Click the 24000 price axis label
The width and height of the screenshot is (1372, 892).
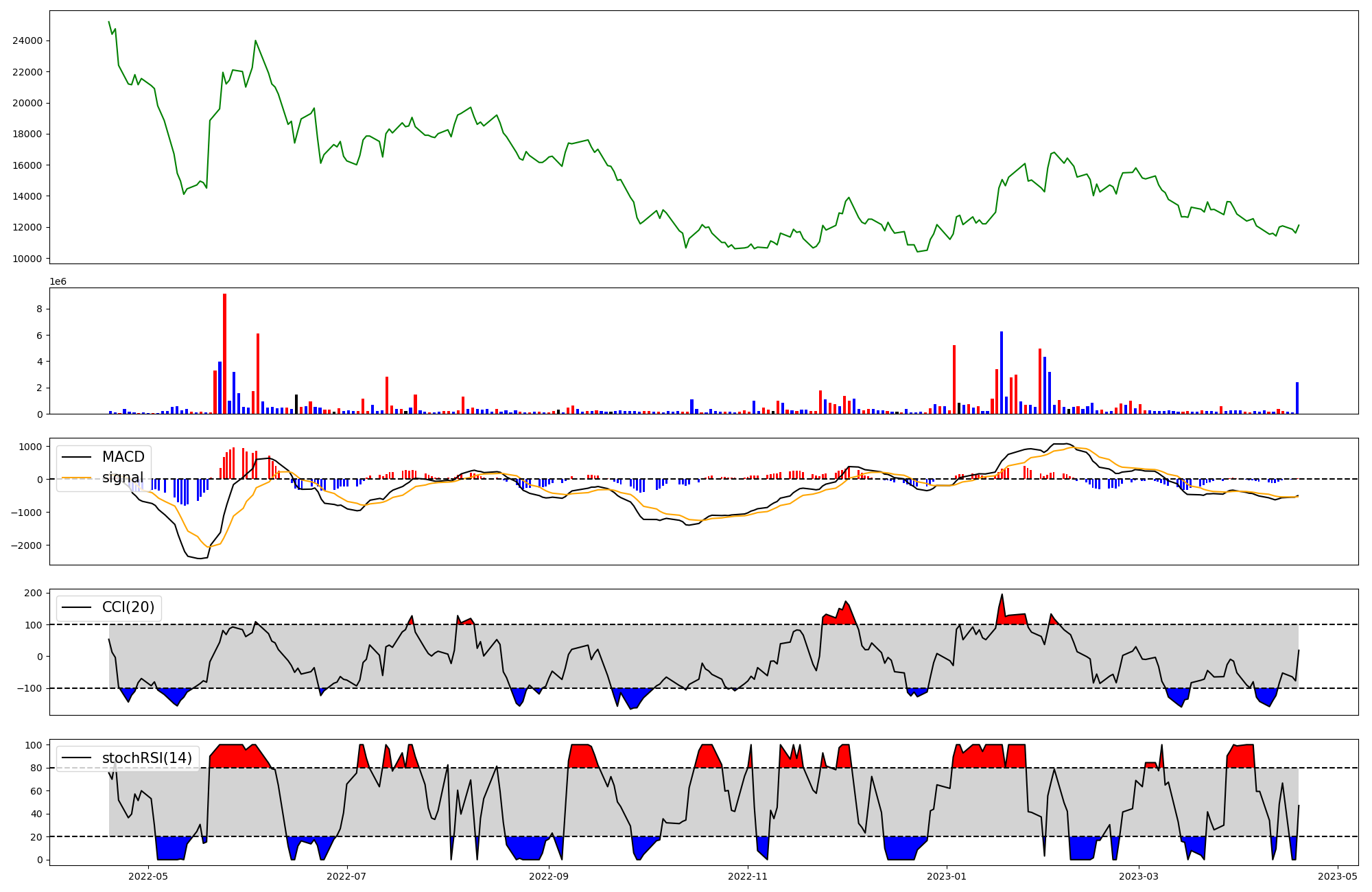tap(27, 40)
